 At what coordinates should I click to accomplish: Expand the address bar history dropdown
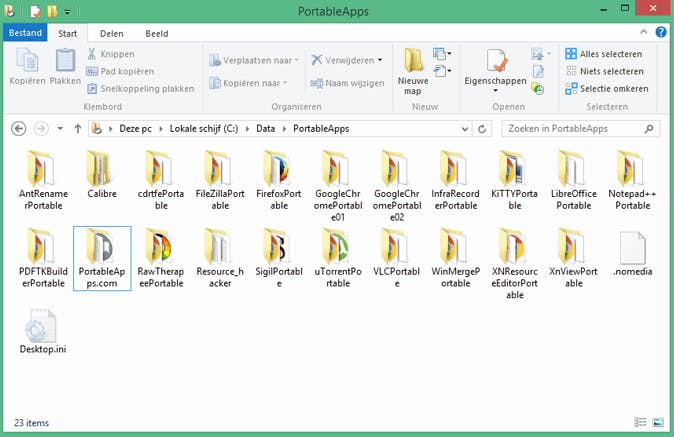(x=465, y=128)
